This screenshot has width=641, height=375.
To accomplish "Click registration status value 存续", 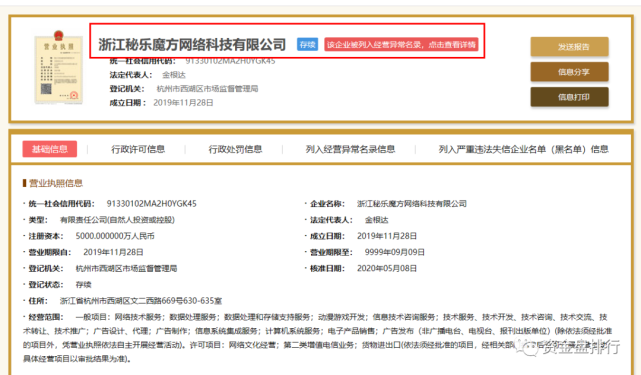I will (83, 284).
